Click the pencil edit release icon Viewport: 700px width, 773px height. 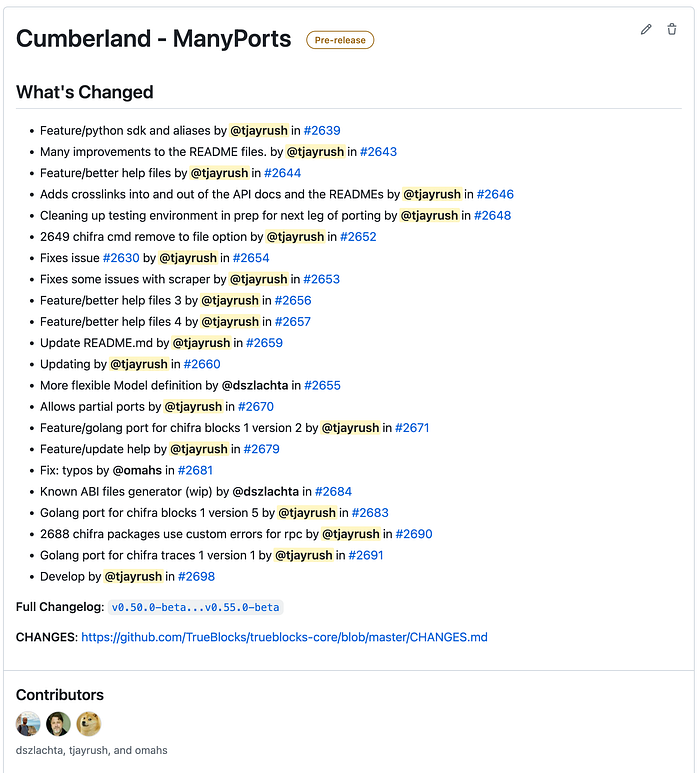click(x=646, y=30)
